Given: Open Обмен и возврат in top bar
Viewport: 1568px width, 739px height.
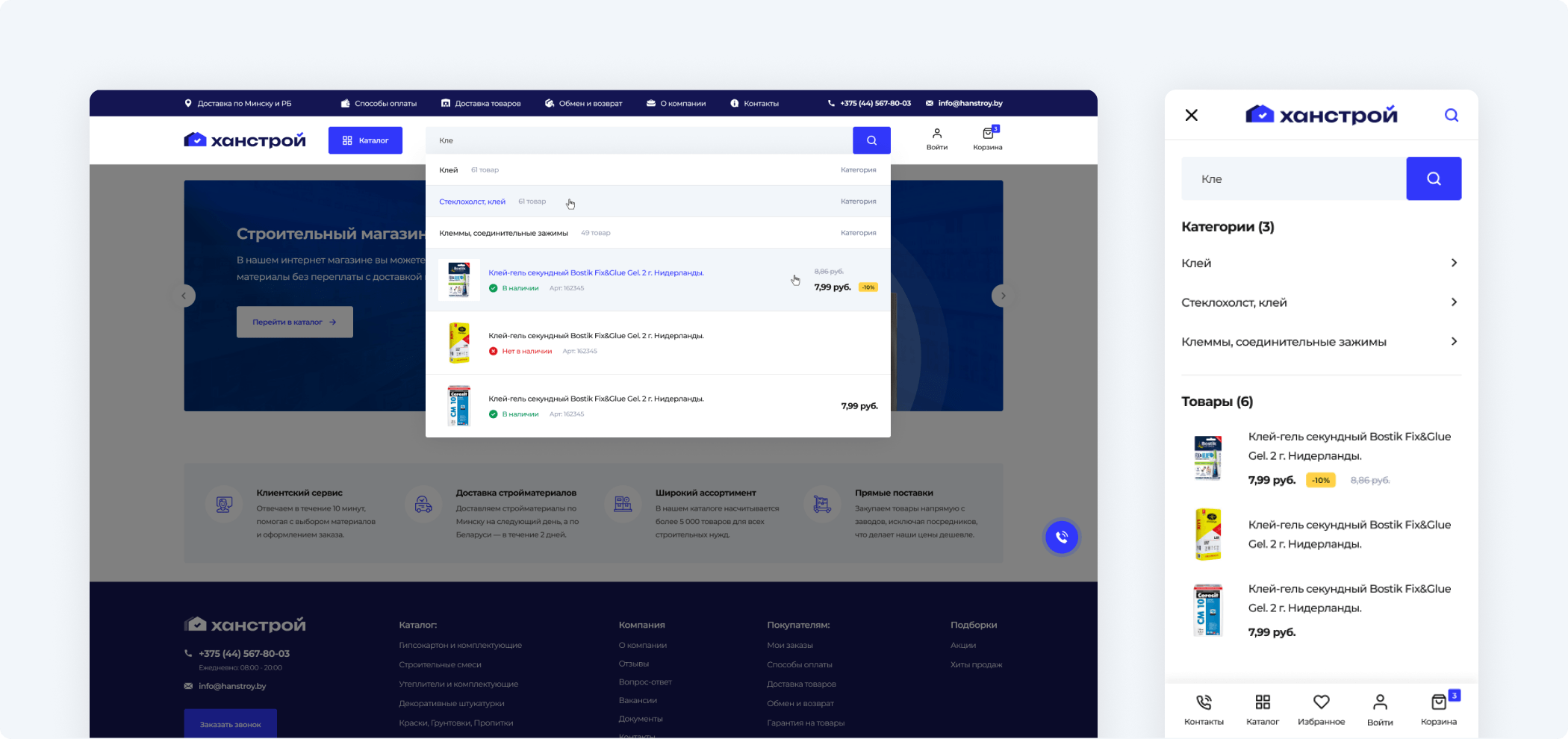Looking at the screenshot, I should (x=583, y=103).
